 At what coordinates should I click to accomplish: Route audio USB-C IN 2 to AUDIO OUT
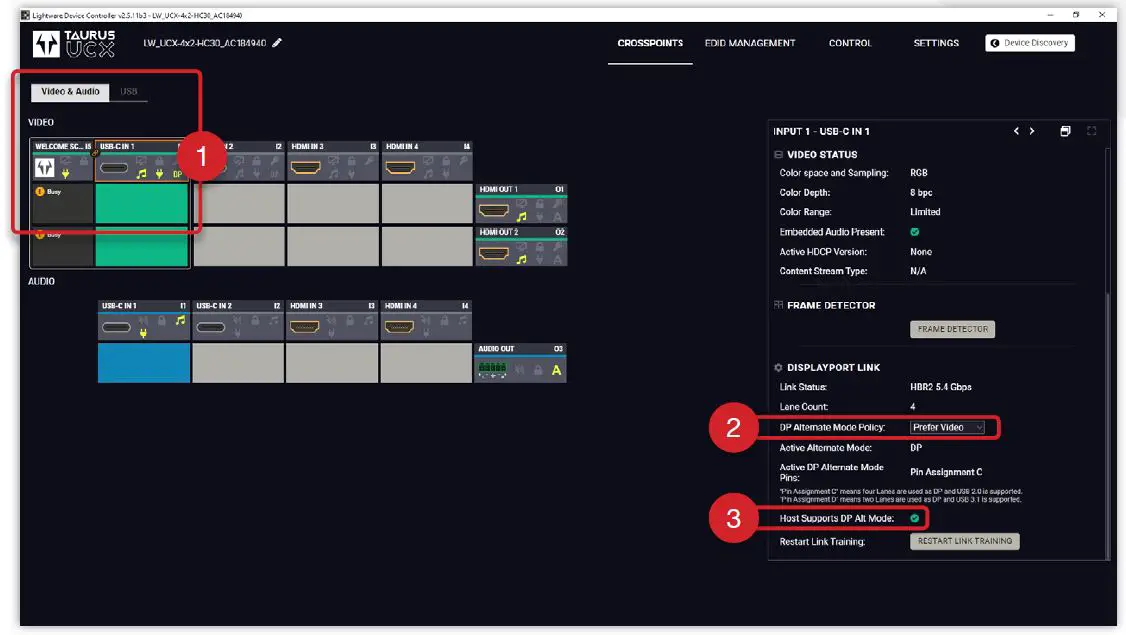[238, 363]
